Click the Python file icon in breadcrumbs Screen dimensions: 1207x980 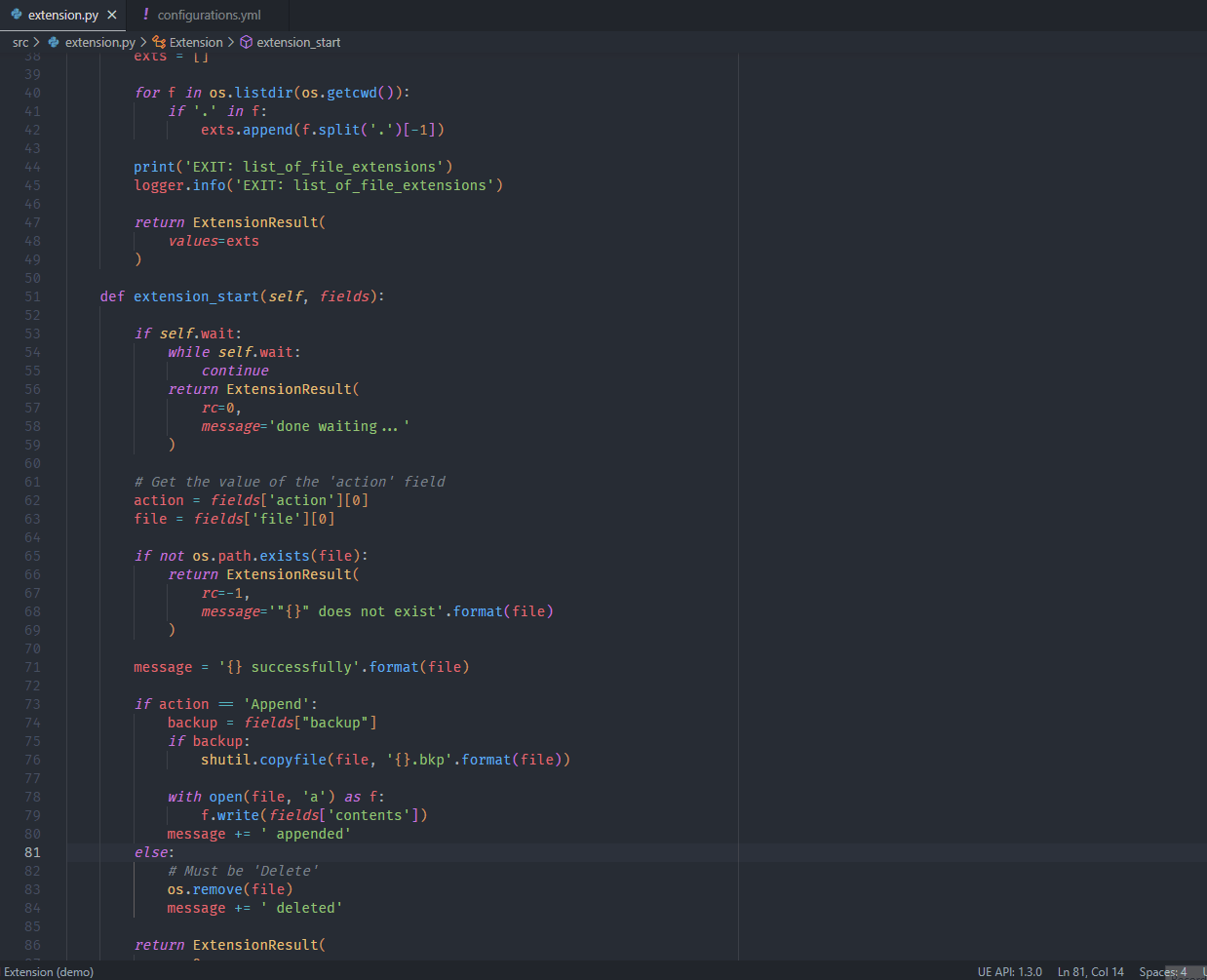click(54, 42)
